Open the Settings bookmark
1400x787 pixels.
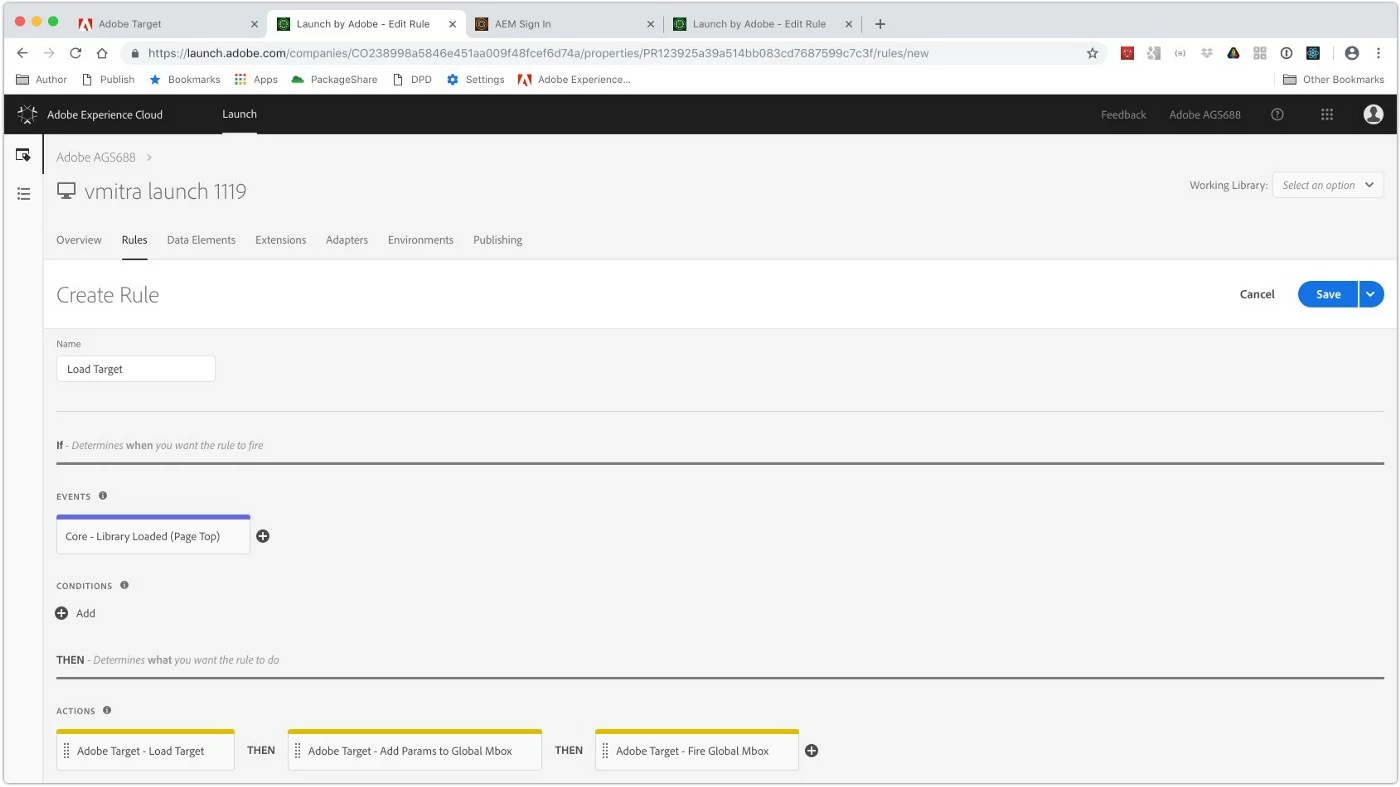pos(476,80)
